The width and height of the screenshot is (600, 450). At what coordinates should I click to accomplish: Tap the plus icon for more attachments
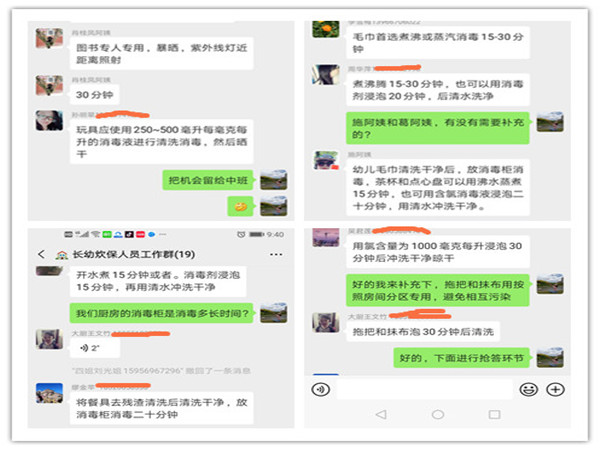coord(555,390)
